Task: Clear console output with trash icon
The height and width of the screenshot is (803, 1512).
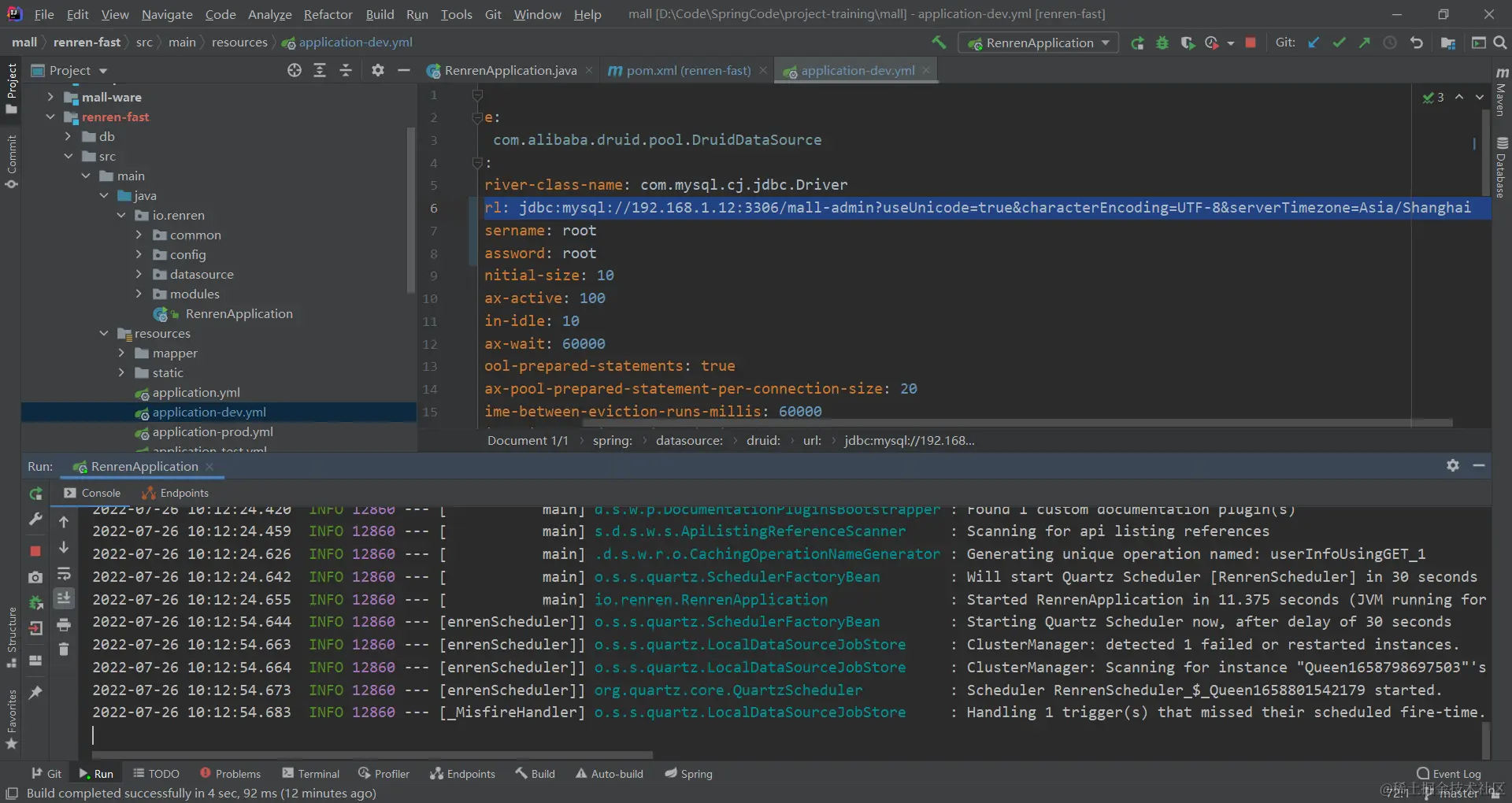Action: tap(64, 649)
